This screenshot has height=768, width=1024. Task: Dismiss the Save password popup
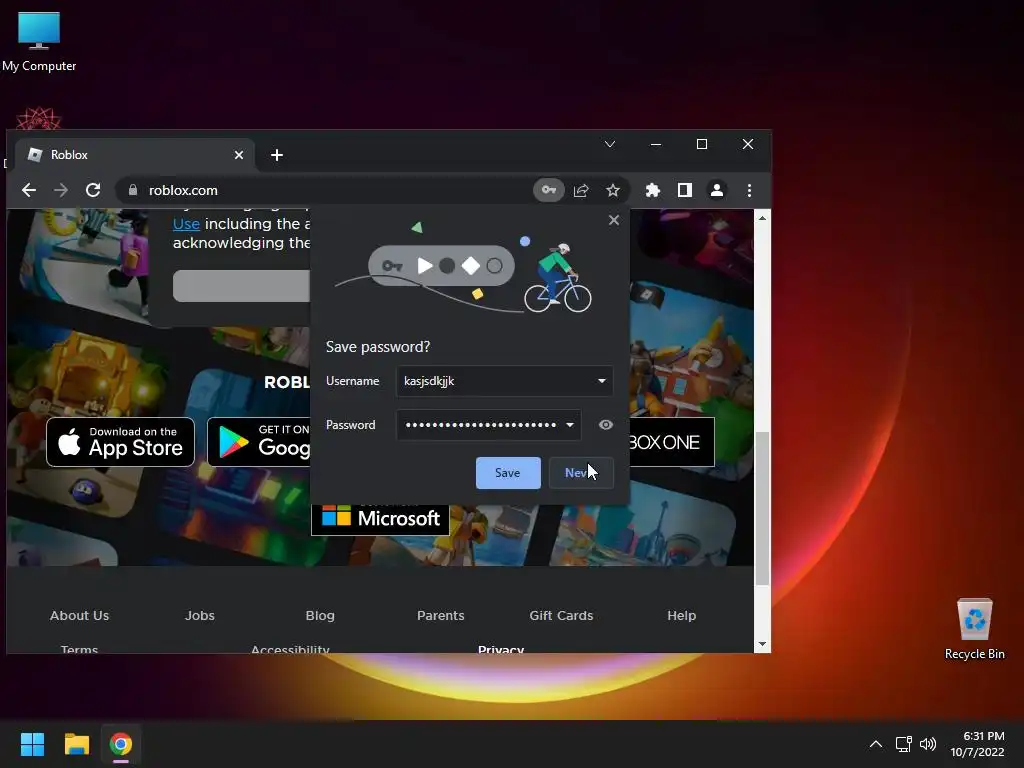point(614,220)
